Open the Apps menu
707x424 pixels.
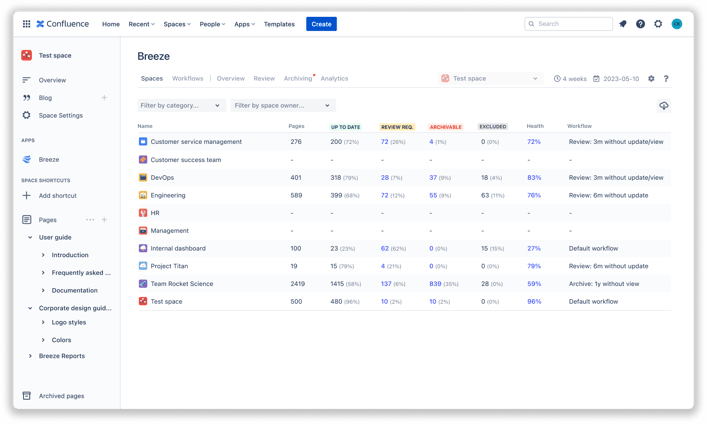(244, 24)
